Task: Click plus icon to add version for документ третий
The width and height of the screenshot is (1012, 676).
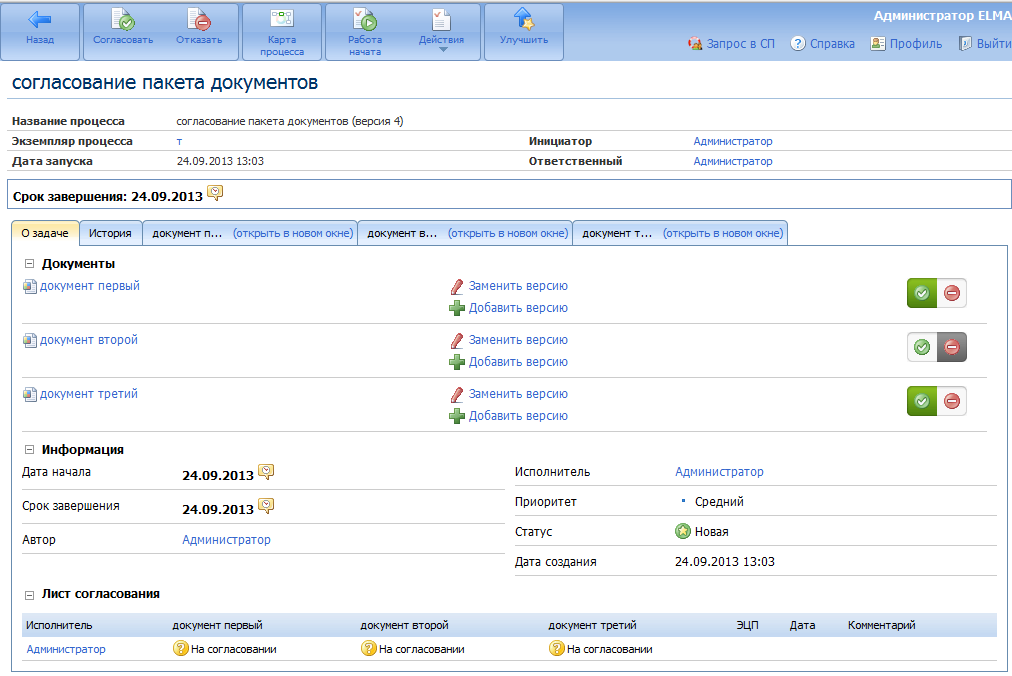Action: point(457,416)
